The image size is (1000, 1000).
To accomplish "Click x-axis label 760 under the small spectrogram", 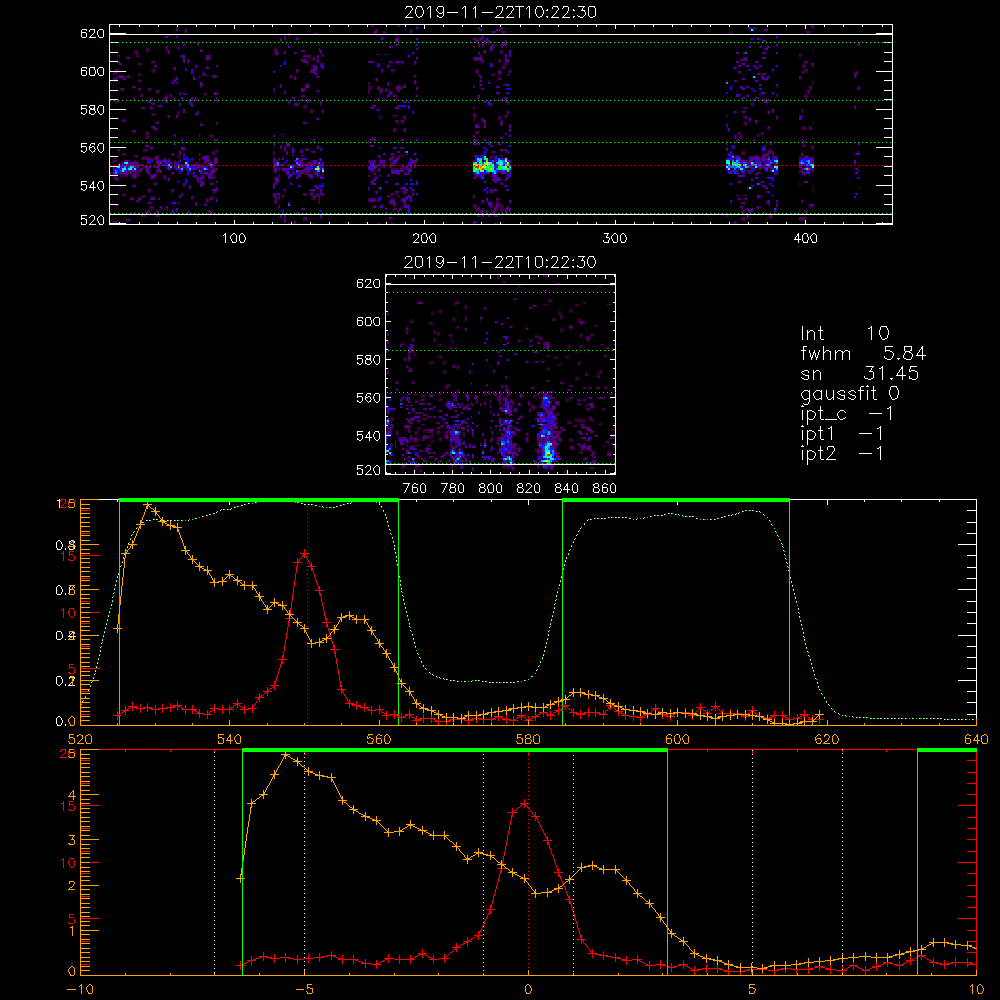I will pyautogui.click(x=415, y=489).
